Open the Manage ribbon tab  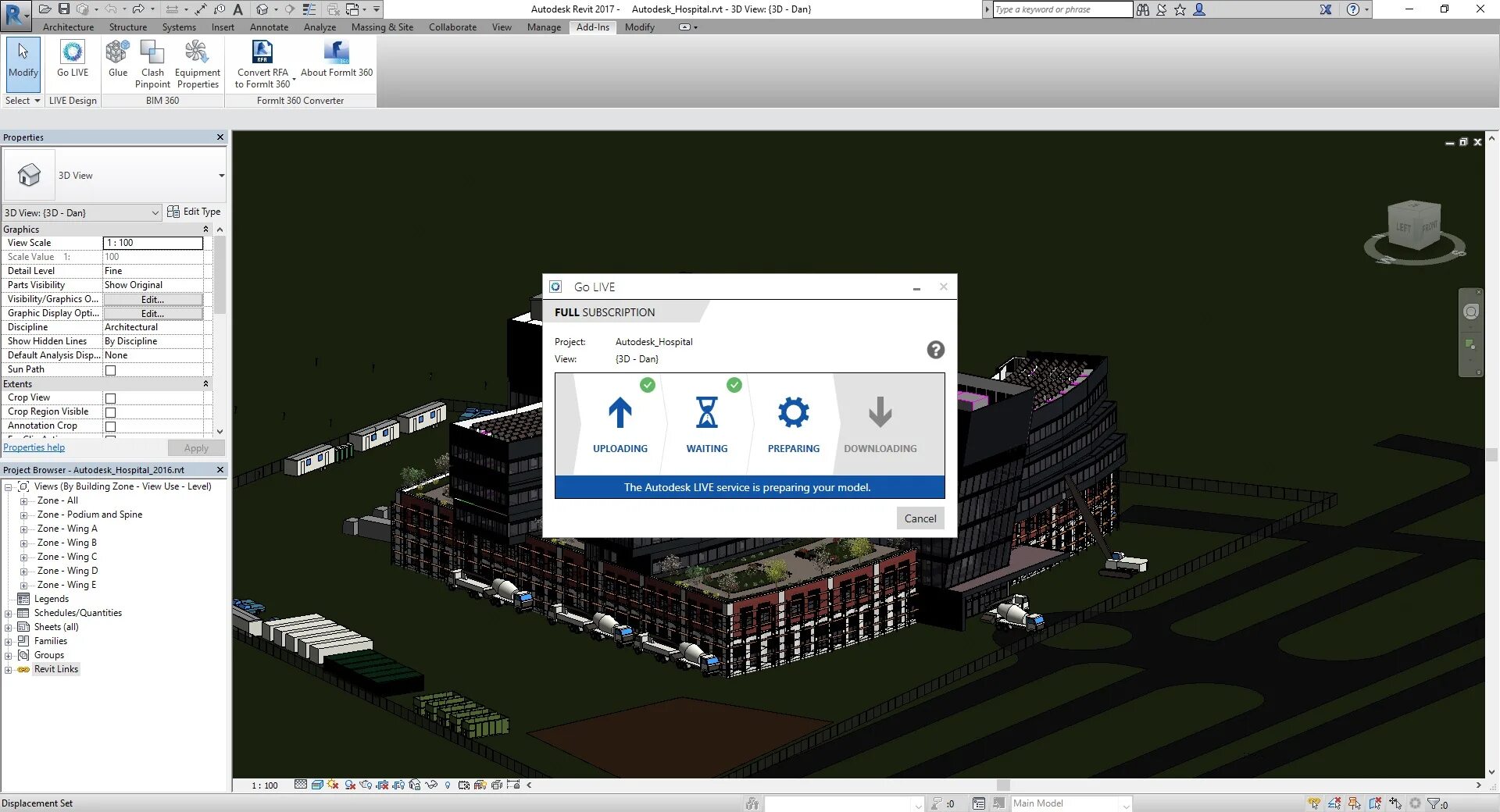pyautogui.click(x=544, y=27)
